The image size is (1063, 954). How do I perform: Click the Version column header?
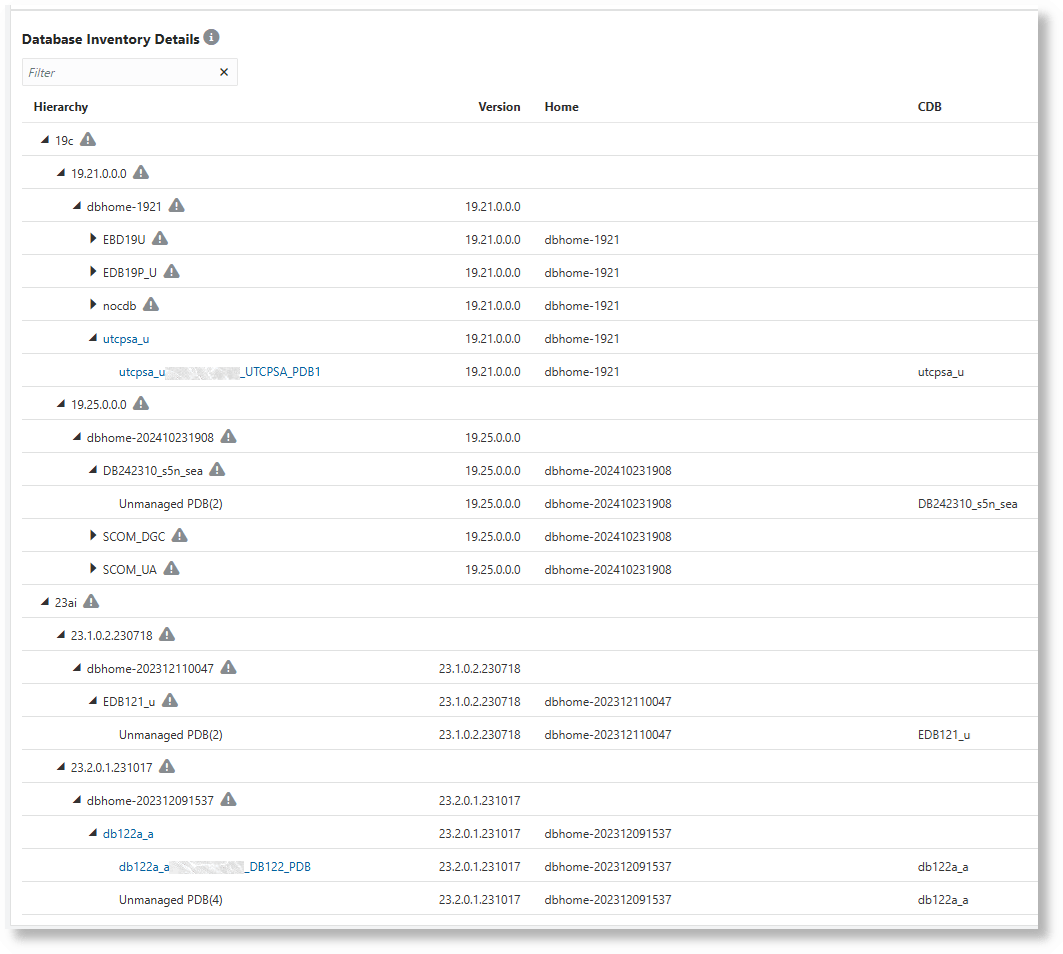(x=499, y=106)
